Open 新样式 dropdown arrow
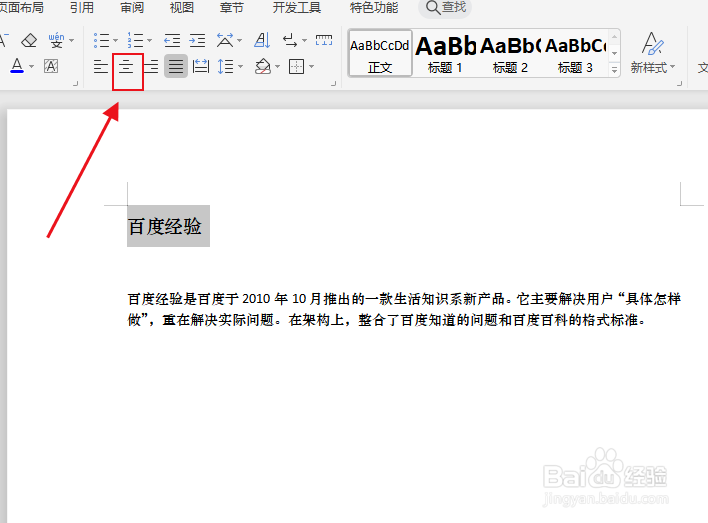This screenshot has width=708, height=523. tap(673, 67)
